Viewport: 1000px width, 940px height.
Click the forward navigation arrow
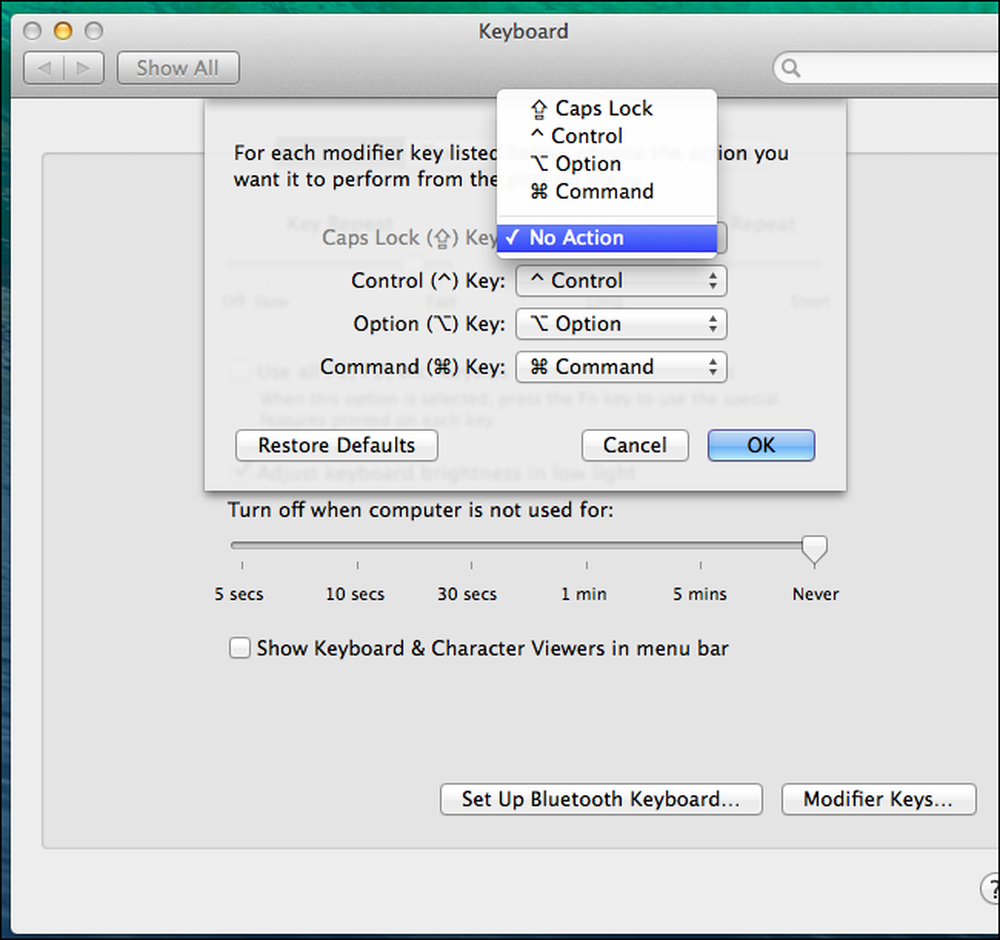click(84, 68)
